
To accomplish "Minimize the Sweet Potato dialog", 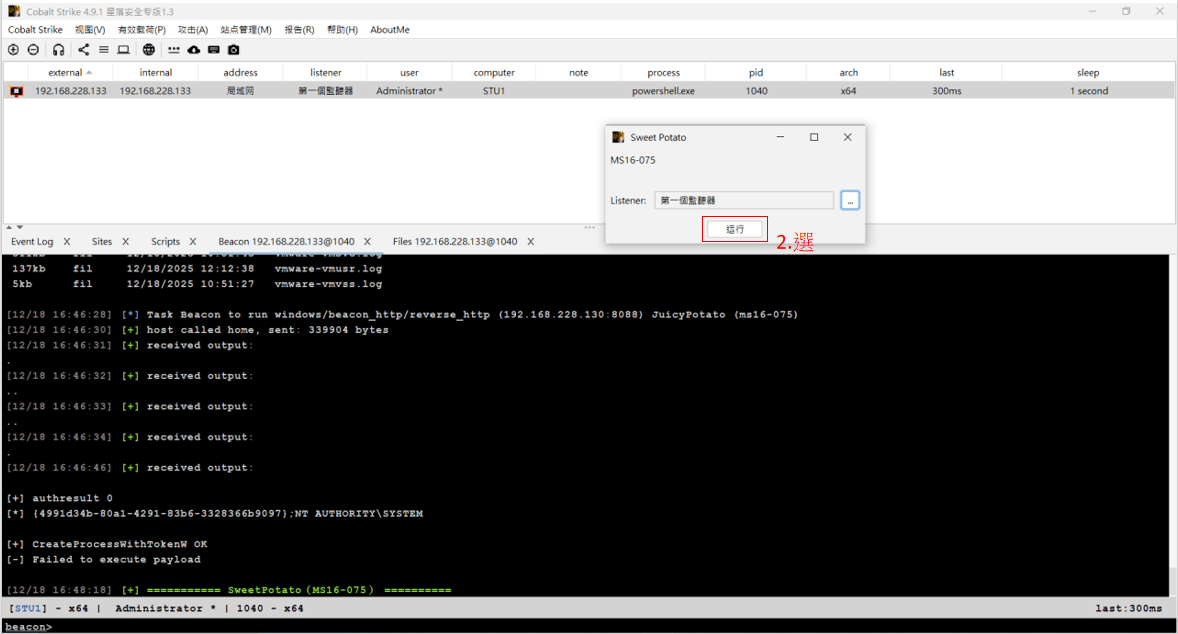I will [x=781, y=137].
